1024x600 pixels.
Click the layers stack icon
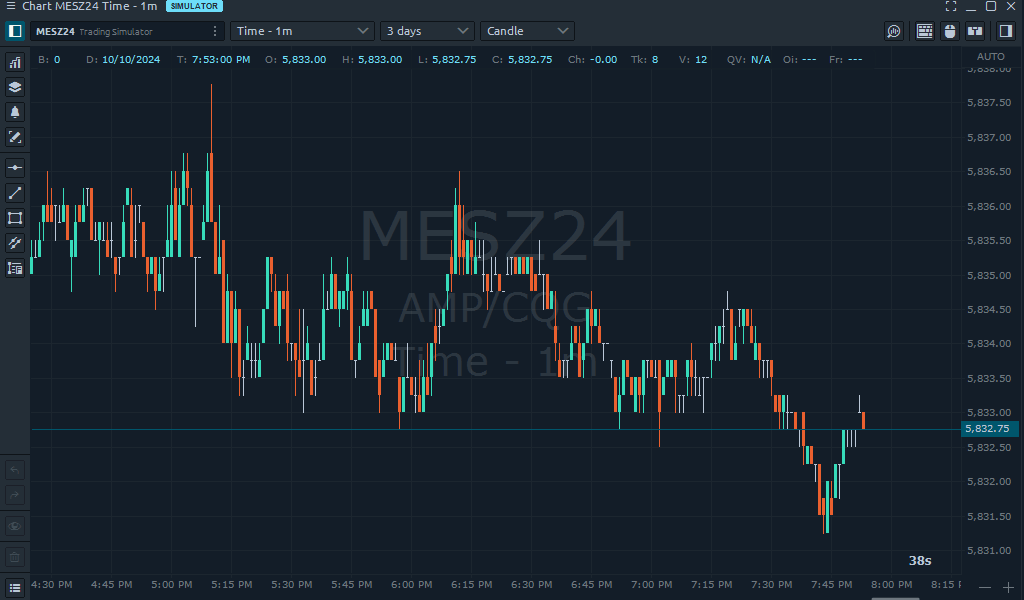[x=15, y=87]
